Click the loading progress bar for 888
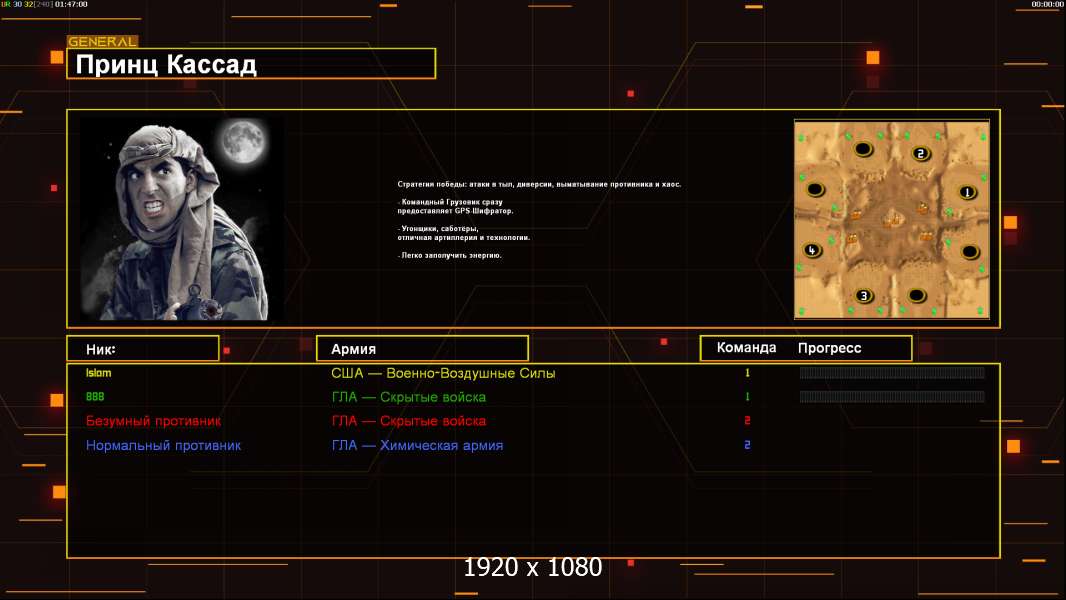Viewport: 1066px width, 600px height. tap(892, 397)
